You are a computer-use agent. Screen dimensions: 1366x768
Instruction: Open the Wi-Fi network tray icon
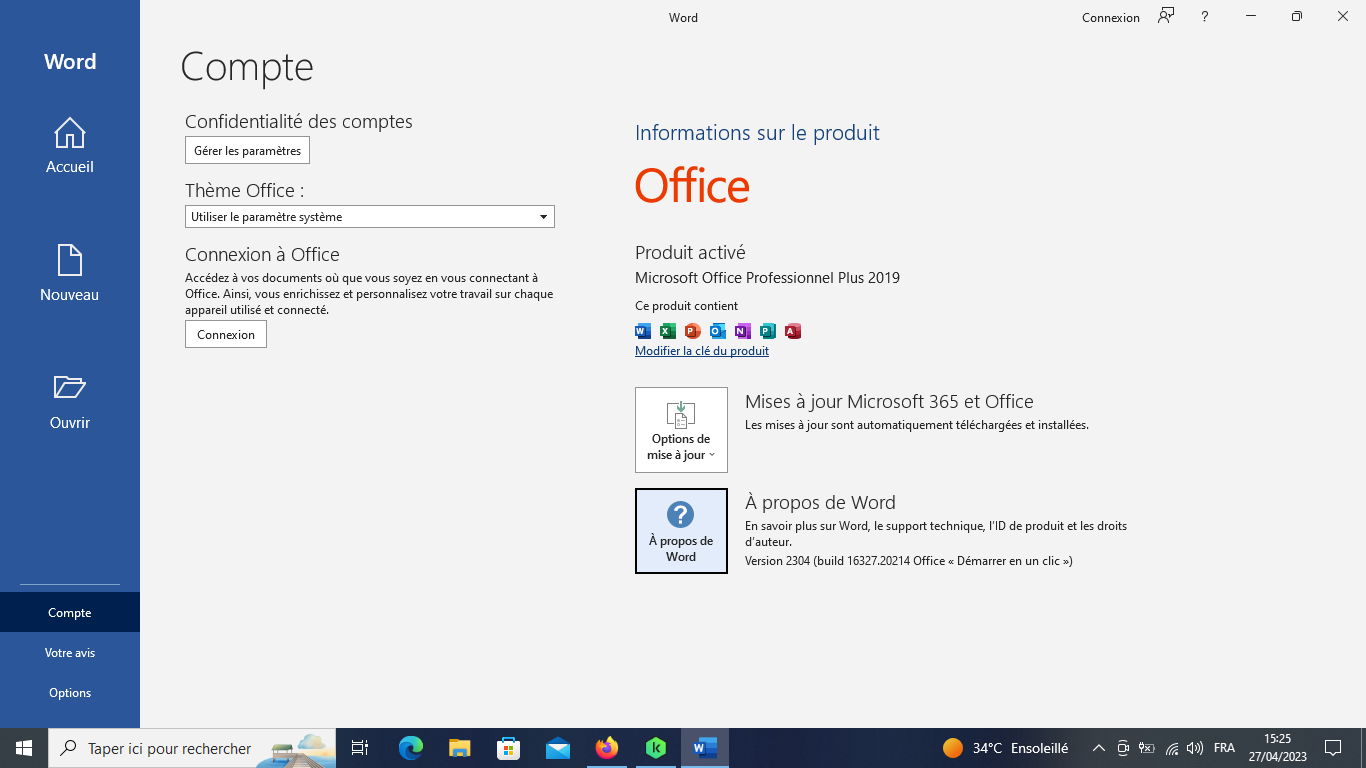click(x=1172, y=748)
